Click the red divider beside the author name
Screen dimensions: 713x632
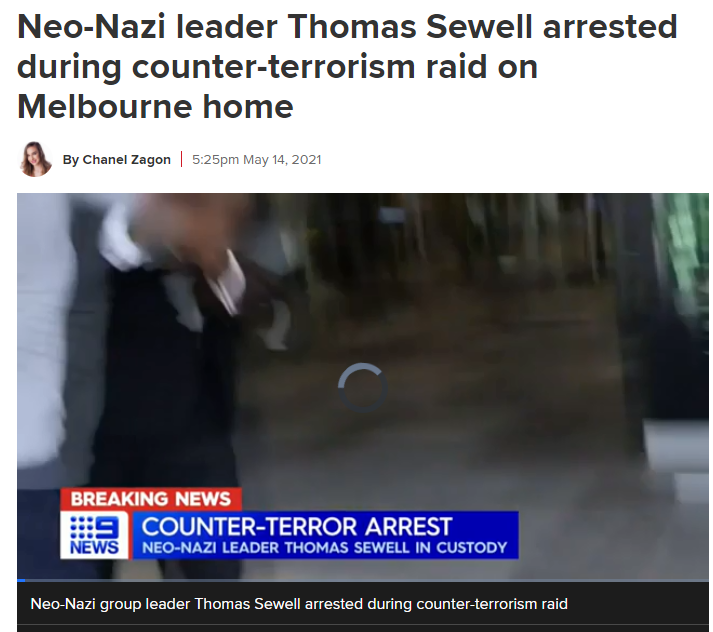click(x=181, y=160)
